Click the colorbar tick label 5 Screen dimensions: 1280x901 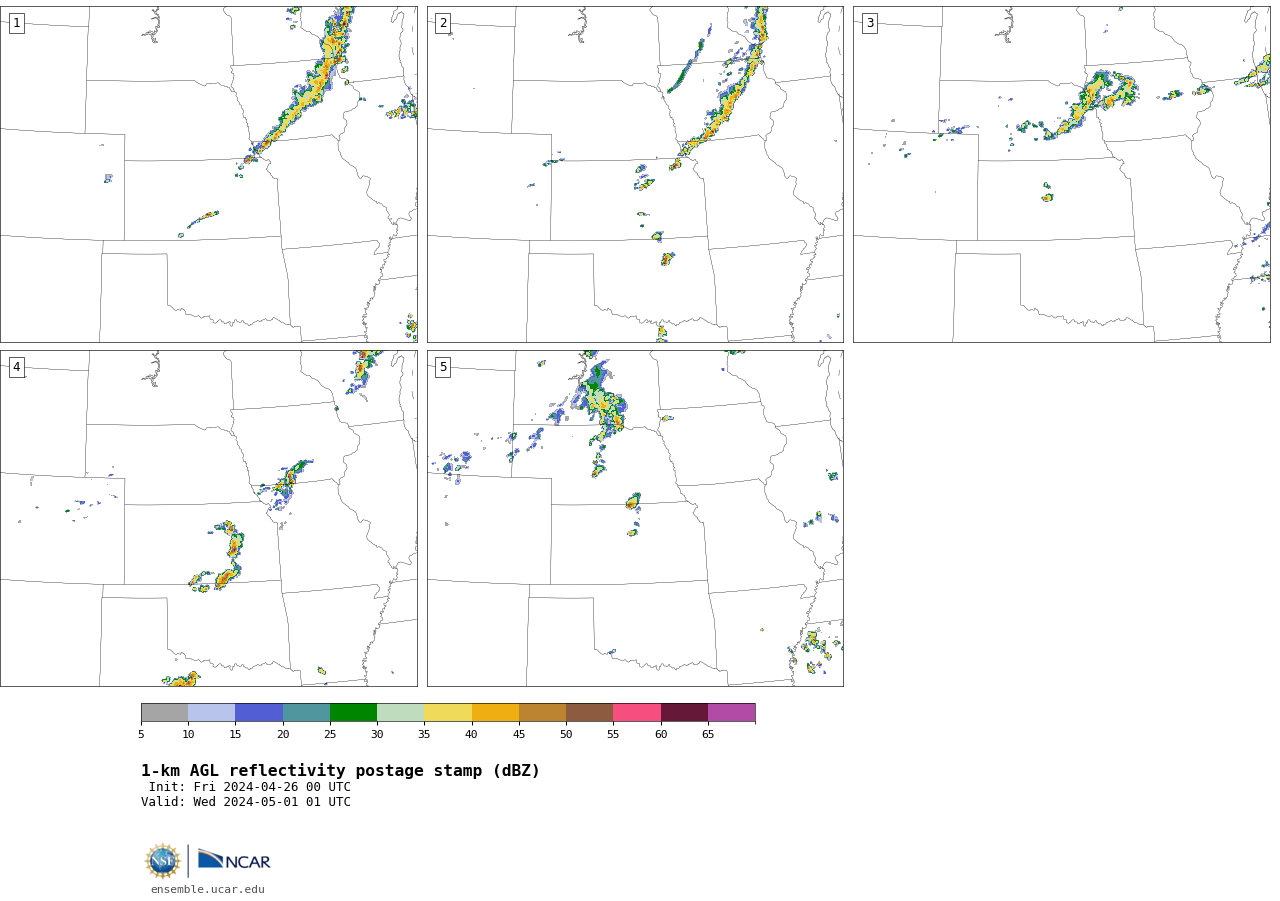(x=141, y=734)
